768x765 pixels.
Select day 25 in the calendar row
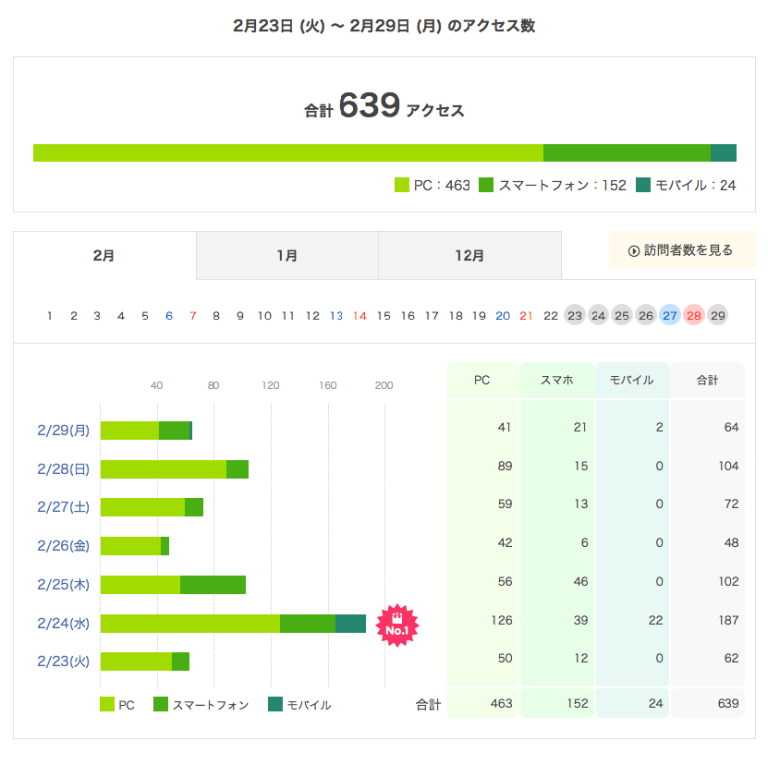tap(622, 315)
